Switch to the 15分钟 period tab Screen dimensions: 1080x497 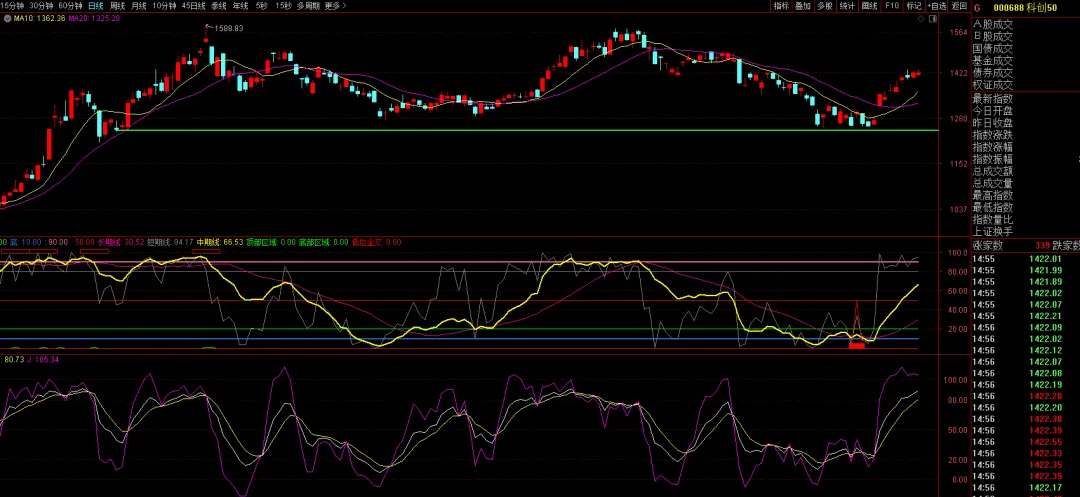click(x=11, y=6)
